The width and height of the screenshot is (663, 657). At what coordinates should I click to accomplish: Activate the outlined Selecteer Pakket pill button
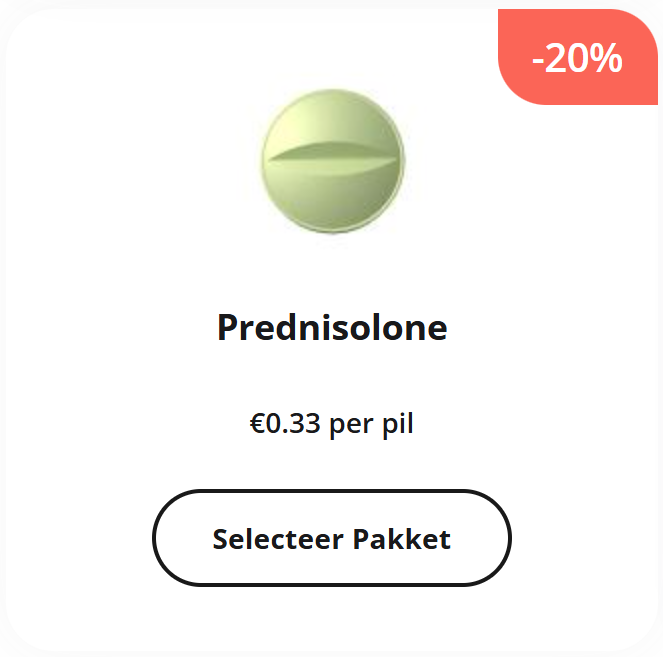coord(332,538)
